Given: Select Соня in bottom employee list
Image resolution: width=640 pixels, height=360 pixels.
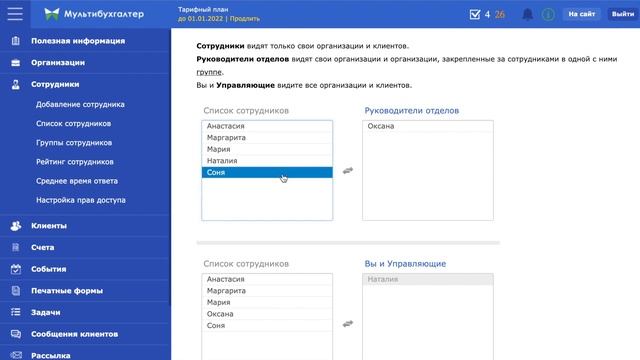Looking at the screenshot, I should point(267,325).
